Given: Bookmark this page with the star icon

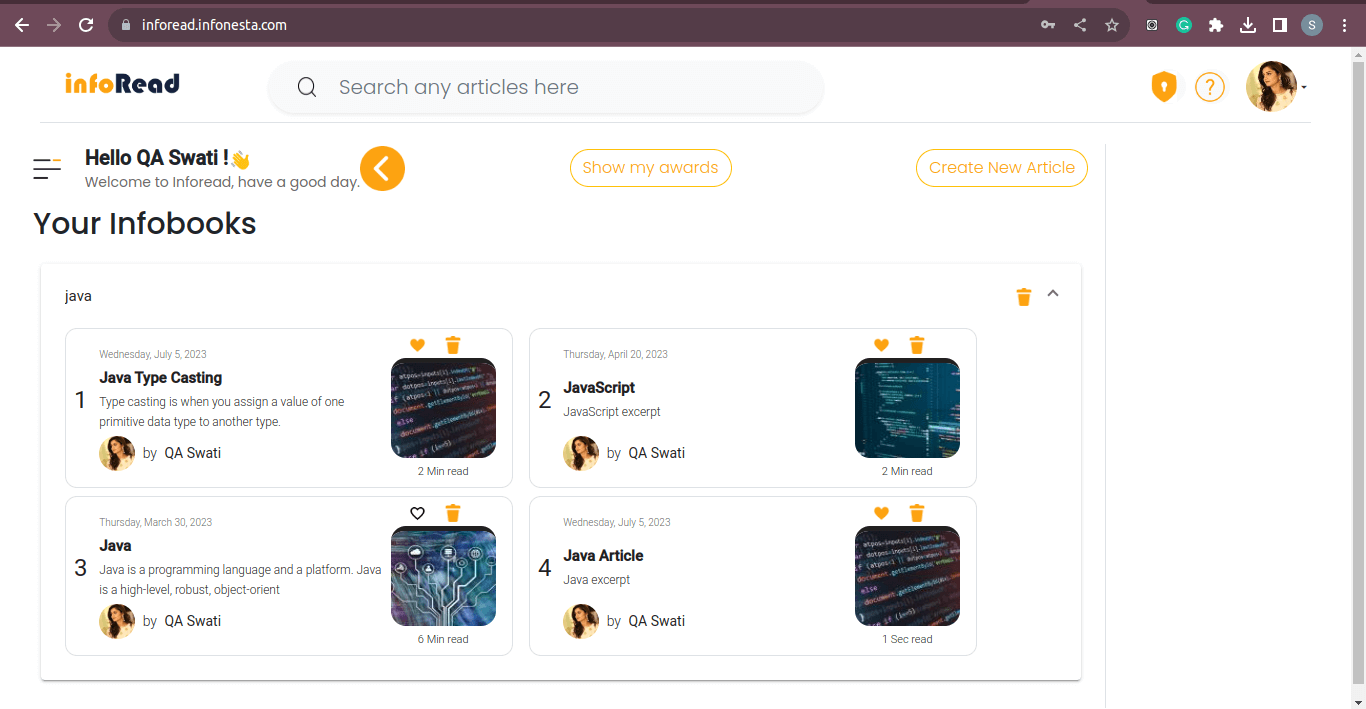Looking at the screenshot, I should 1112,25.
